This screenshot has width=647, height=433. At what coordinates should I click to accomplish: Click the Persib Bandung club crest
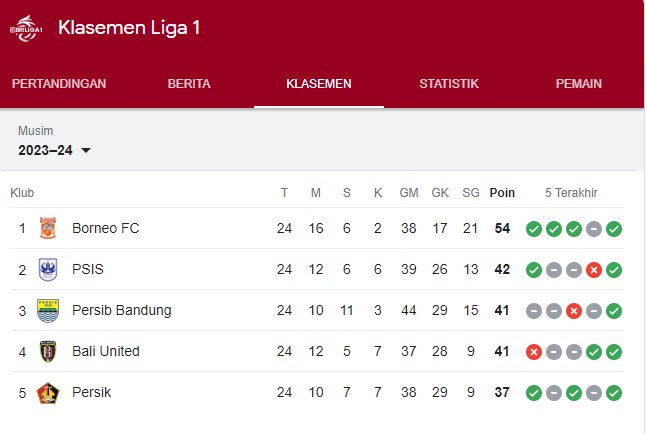48,310
